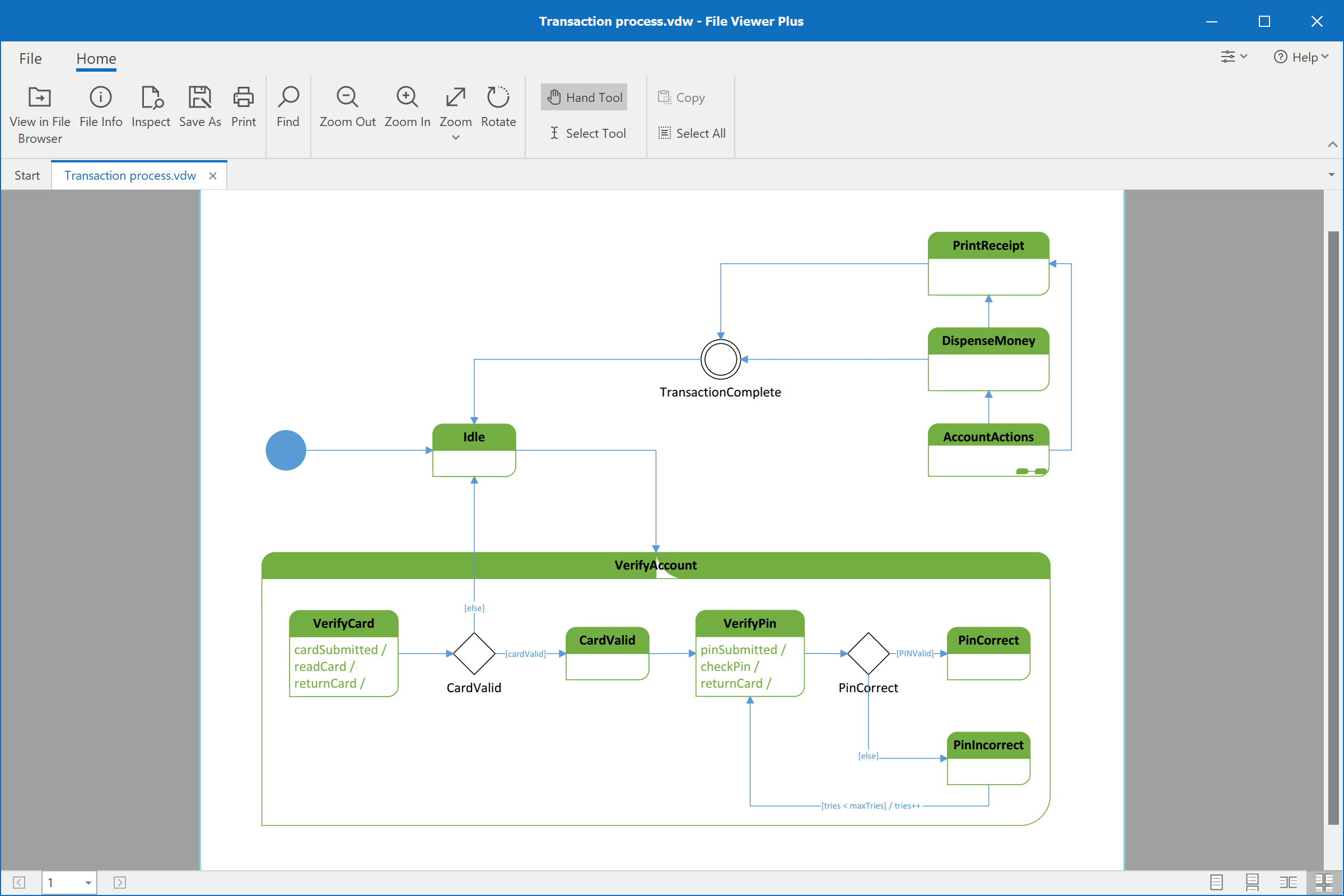
Task: Zoom out from the diagram
Action: 347,109
